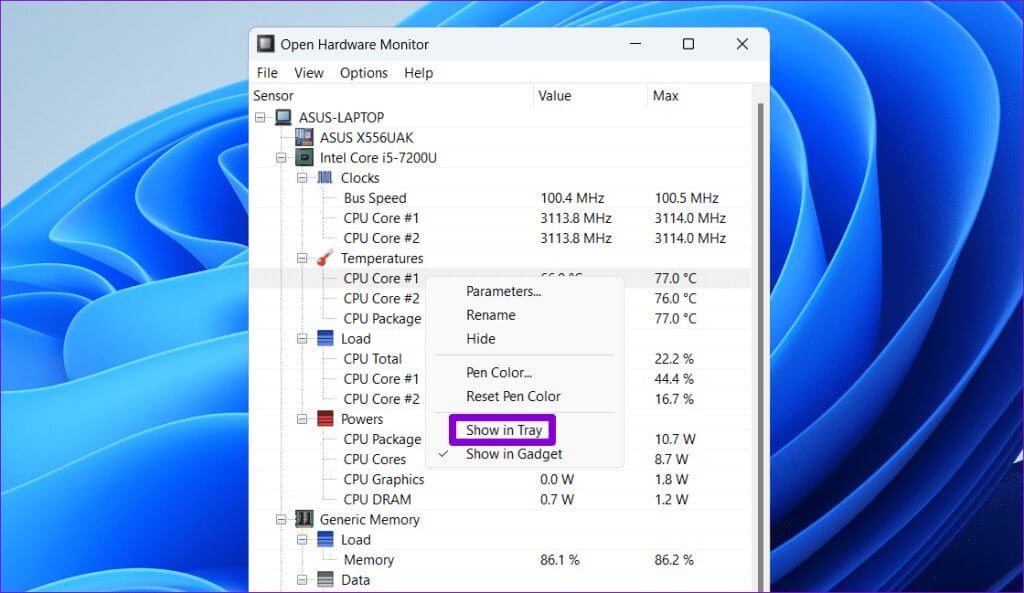Screen dimensions: 1024x593
Task: Collapse the Load group under Intel Core
Action: tap(302, 338)
